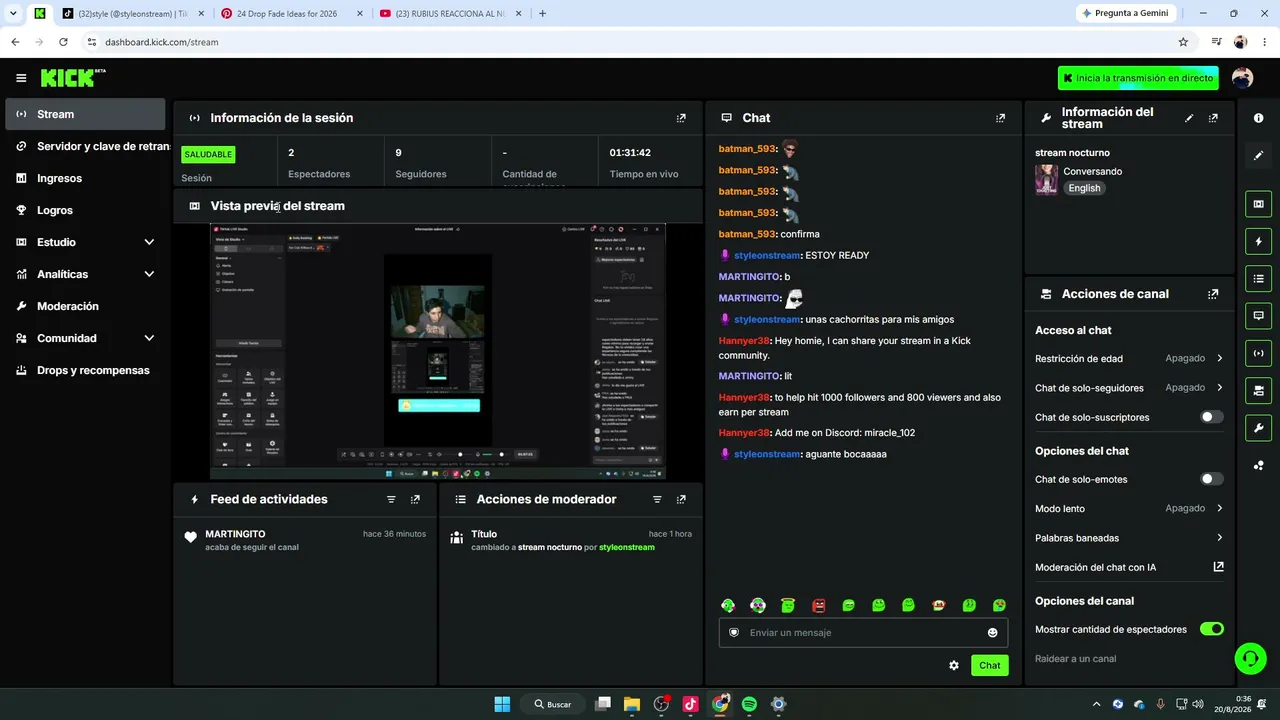The image size is (1280, 720).
Task: Click the Kick logo in the header
Action: tap(73, 78)
